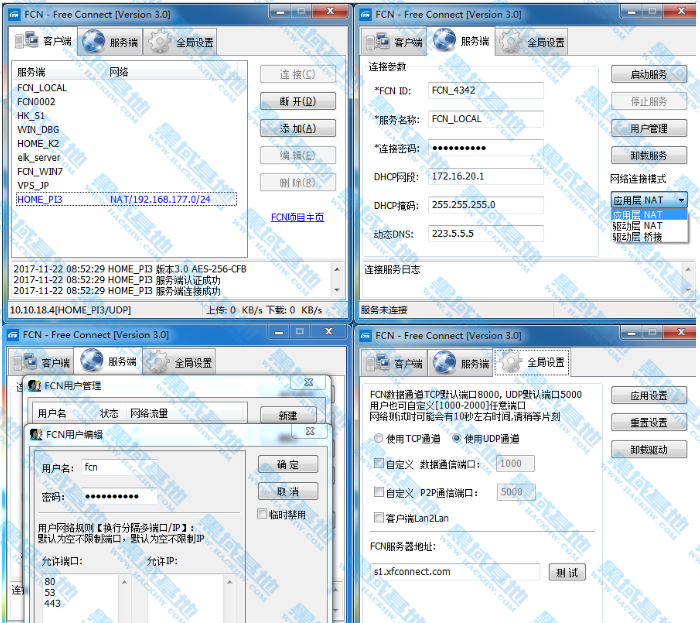
Task: Click the gear icon of 全局设置 tab above the server list
Action: point(160,42)
